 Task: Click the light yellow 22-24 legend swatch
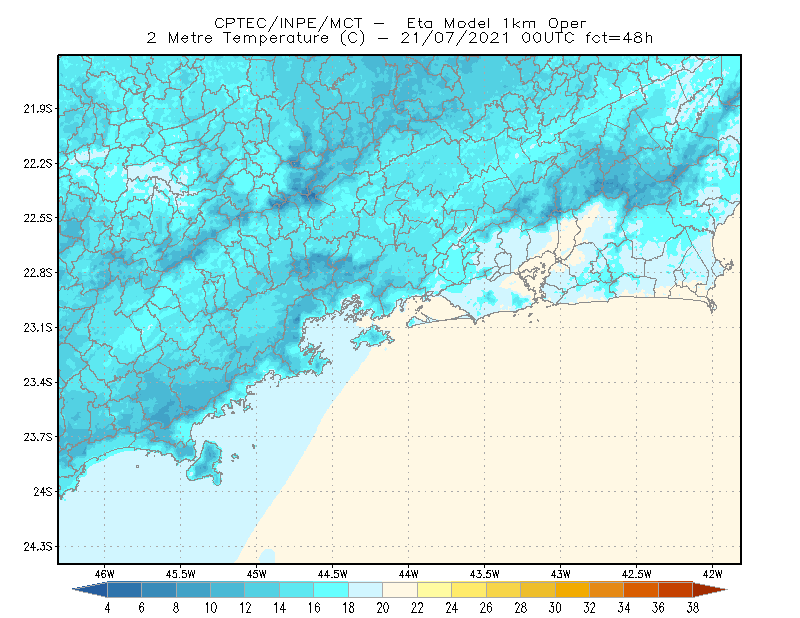point(435,590)
